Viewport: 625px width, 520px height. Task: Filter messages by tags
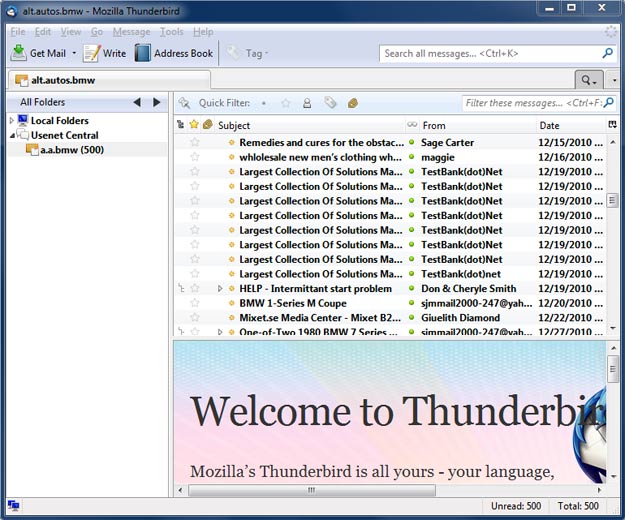click(330, 103)
